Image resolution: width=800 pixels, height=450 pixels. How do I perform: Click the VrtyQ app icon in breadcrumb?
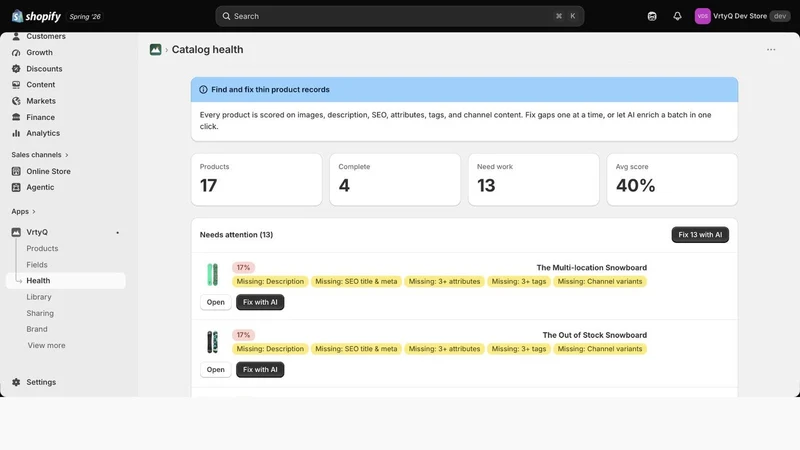156,49
